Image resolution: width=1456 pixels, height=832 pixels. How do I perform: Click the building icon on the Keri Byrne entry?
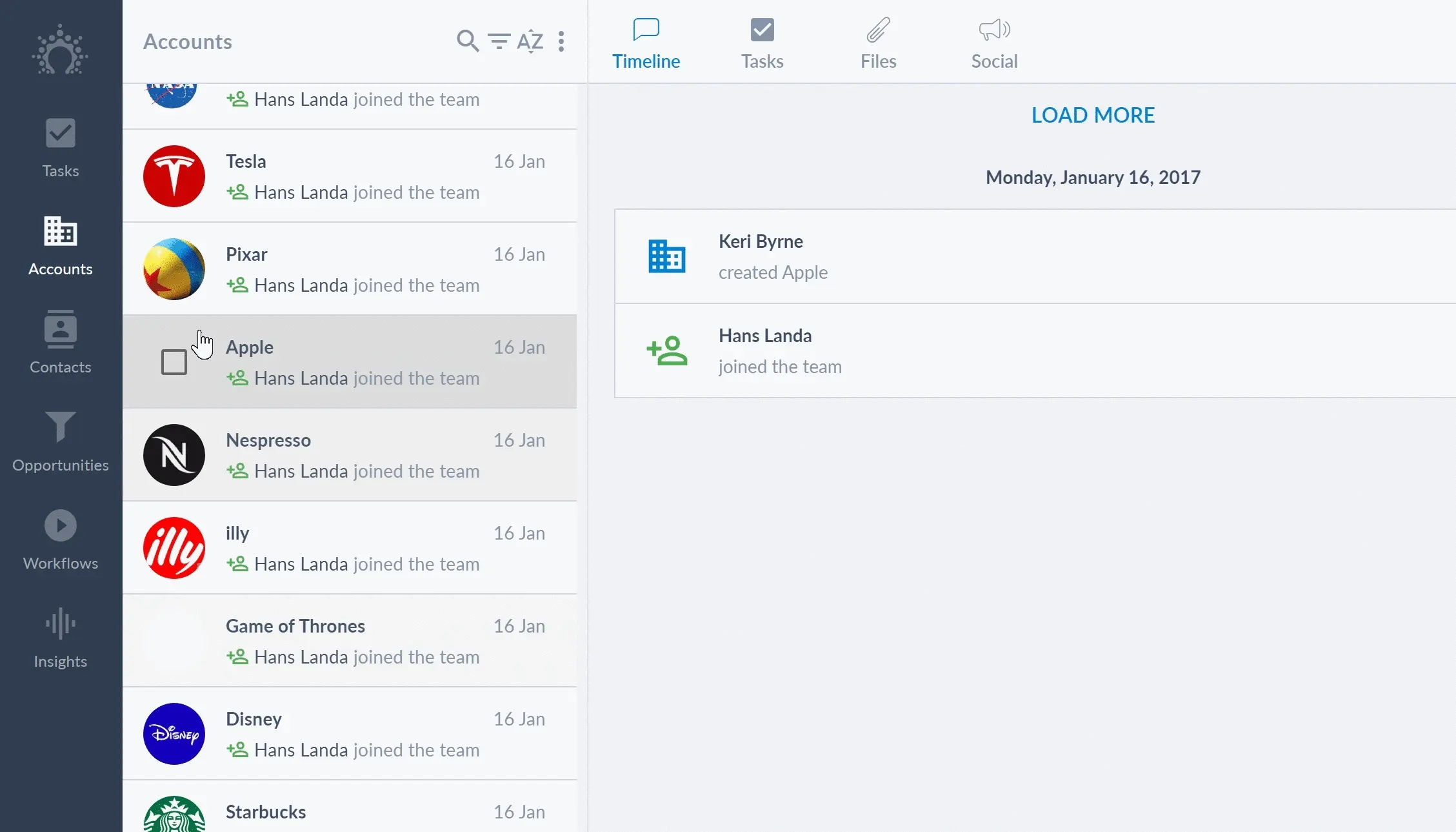coord(667,256)
